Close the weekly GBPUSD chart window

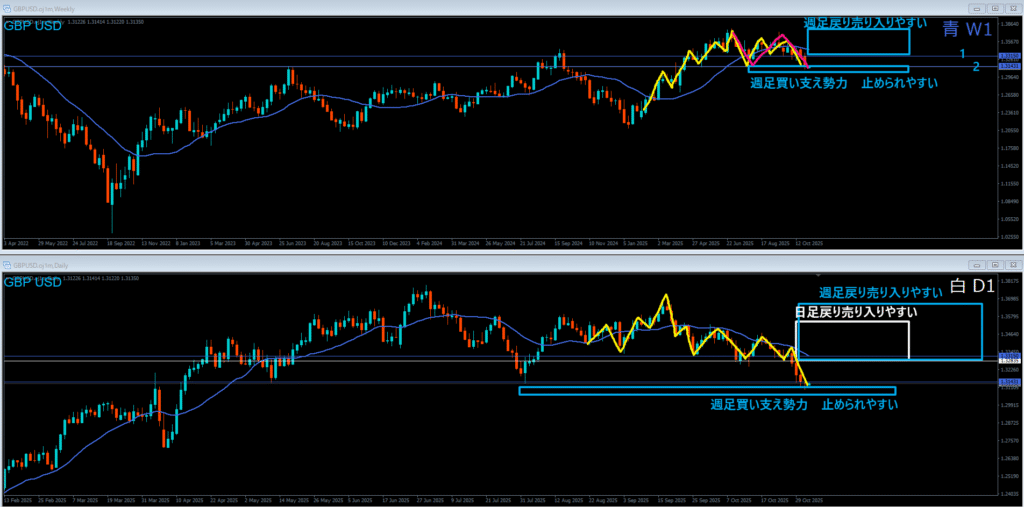(1011, 9)
